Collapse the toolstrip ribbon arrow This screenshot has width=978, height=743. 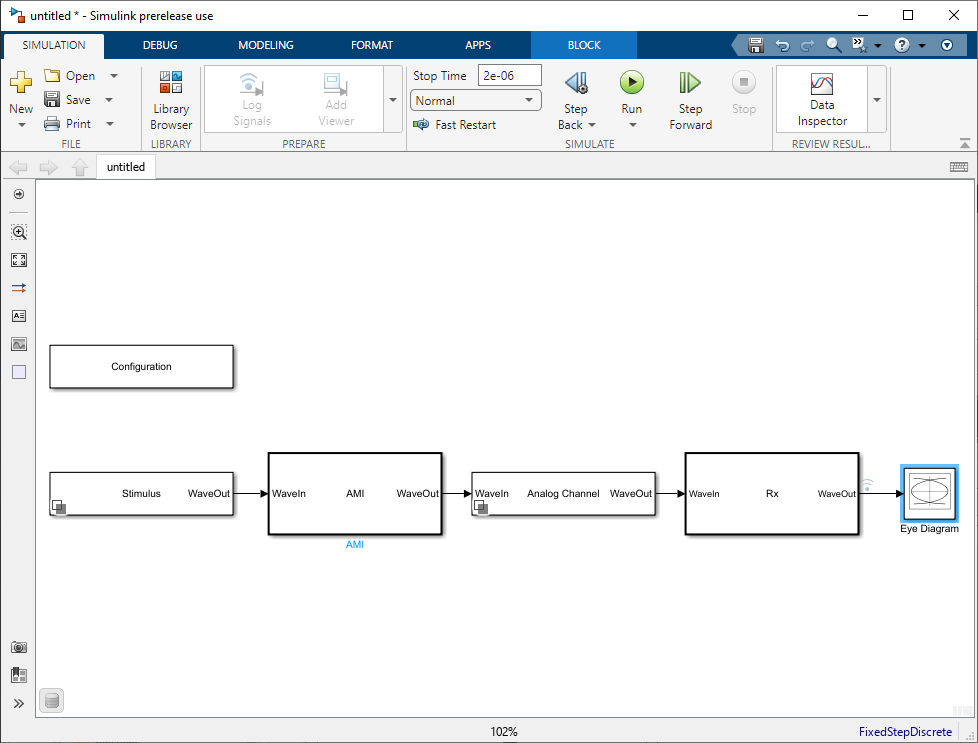pyautogui.click(x=964, y=143)
